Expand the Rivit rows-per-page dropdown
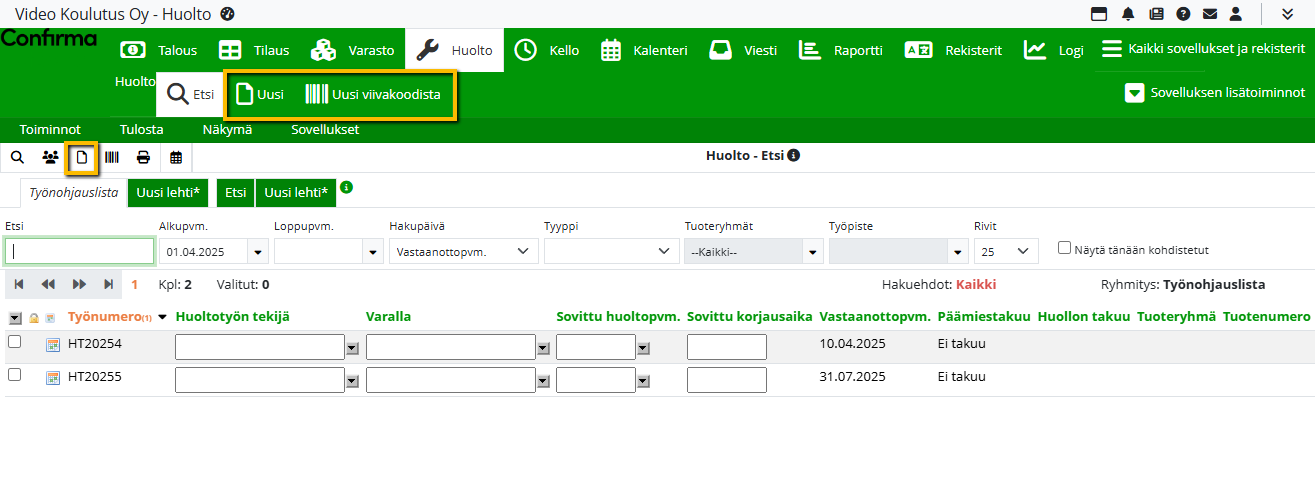 point(1006,251)
